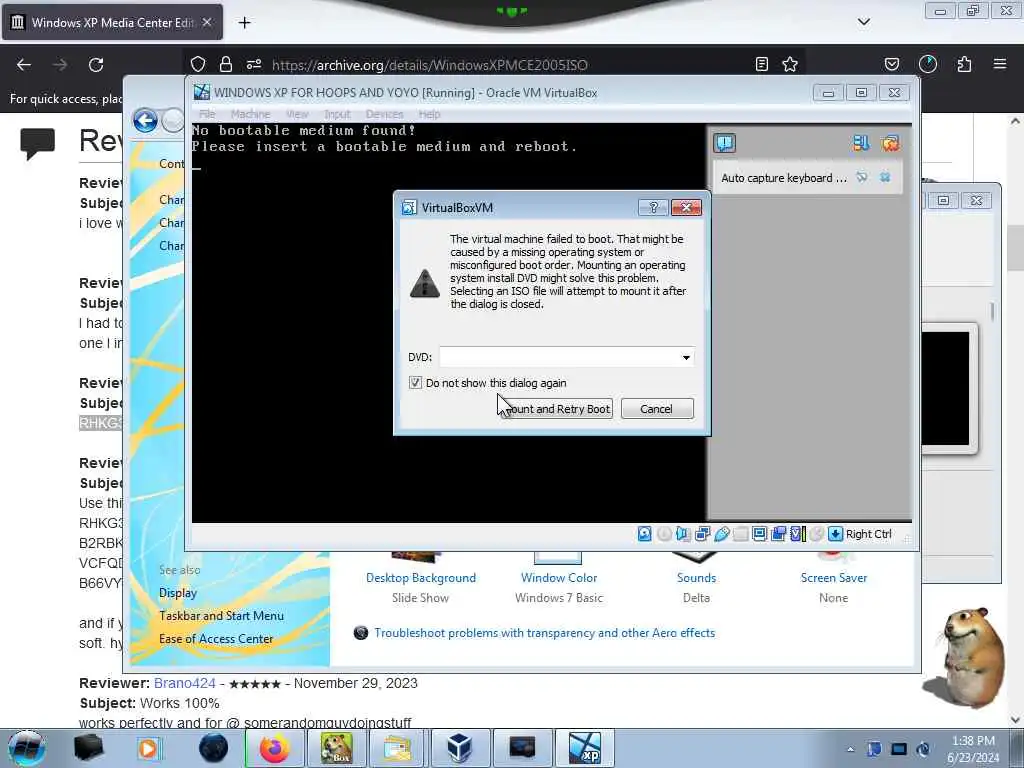Click the notification center speech-bubble icon
This screenshot has width=1024, height=768.
coord(724,143)
